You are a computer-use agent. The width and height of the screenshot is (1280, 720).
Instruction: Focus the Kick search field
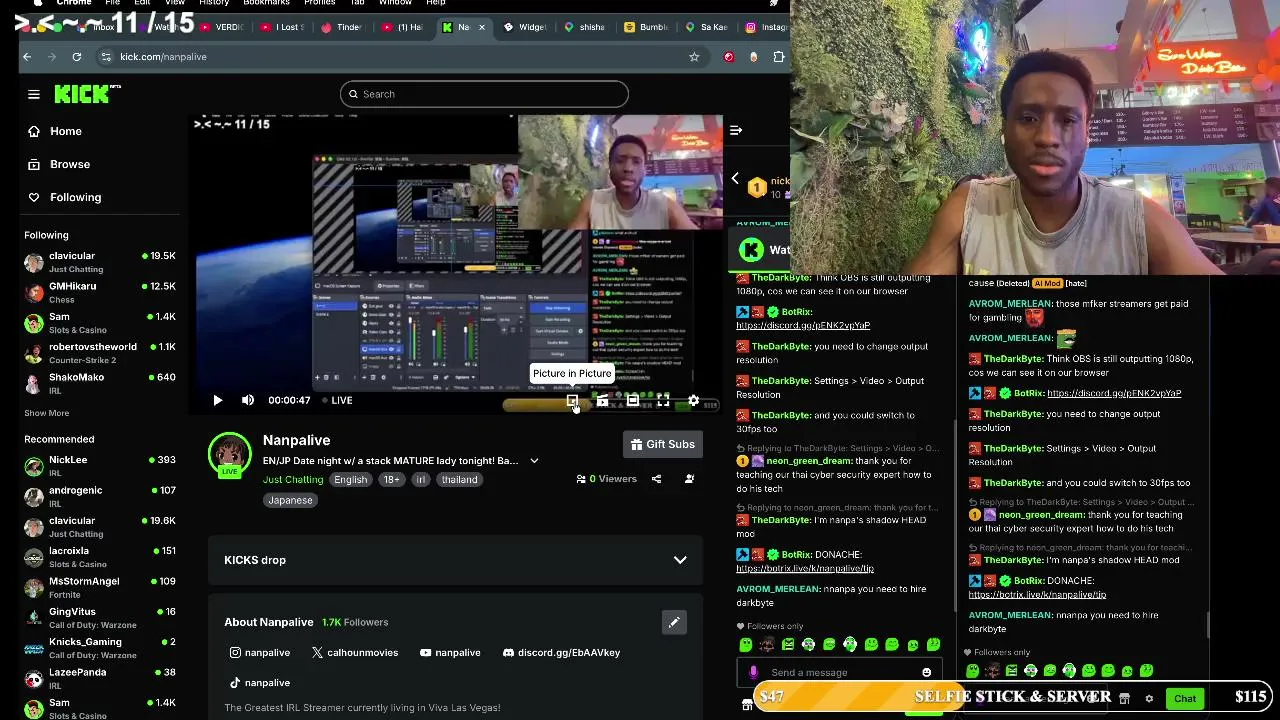pos(484,94)
